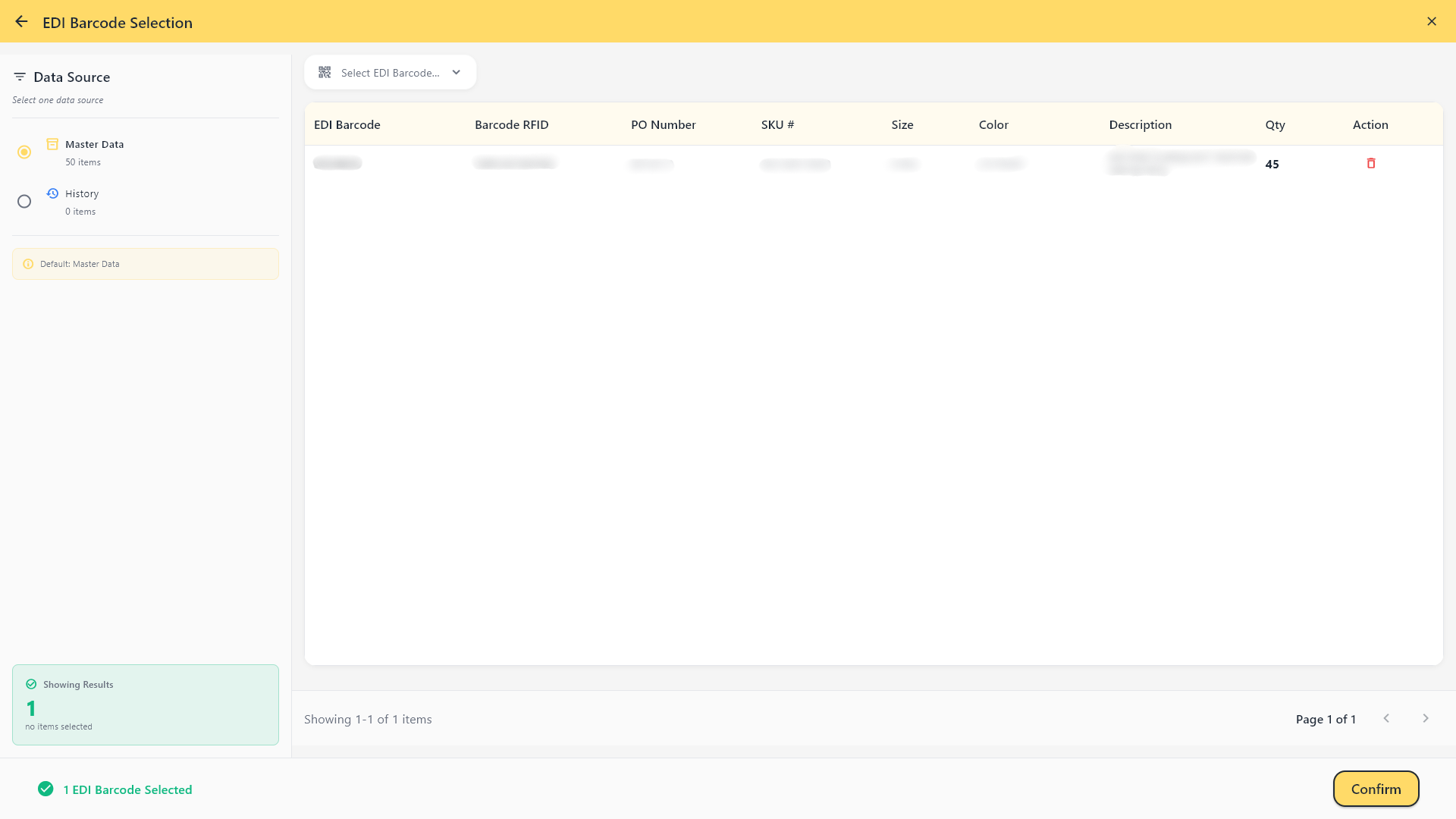Image resolution: width=1456 pixels, height=819 pixels.
Task: Select the History radio button
Action: click(x=24, y=202)
